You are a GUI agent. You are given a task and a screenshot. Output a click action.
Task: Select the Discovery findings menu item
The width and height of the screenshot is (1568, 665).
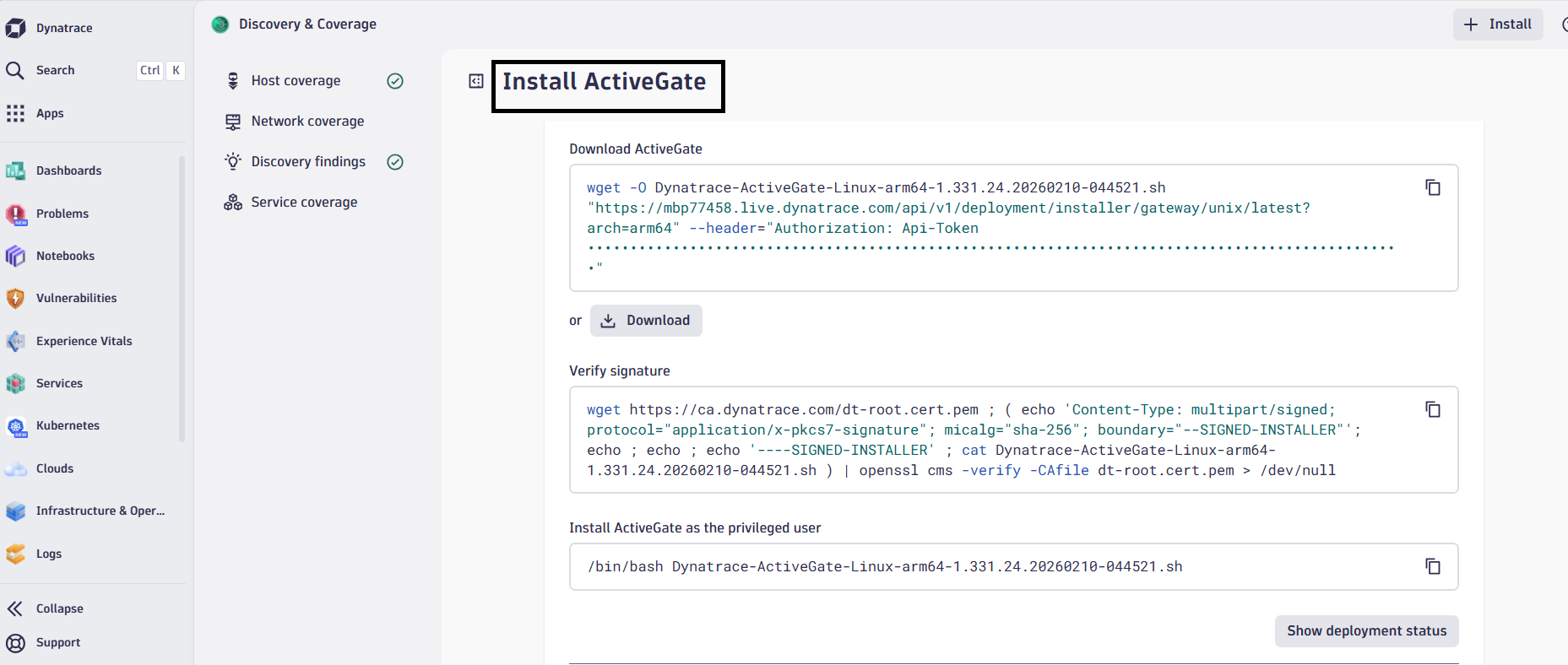tap(313, 162)
